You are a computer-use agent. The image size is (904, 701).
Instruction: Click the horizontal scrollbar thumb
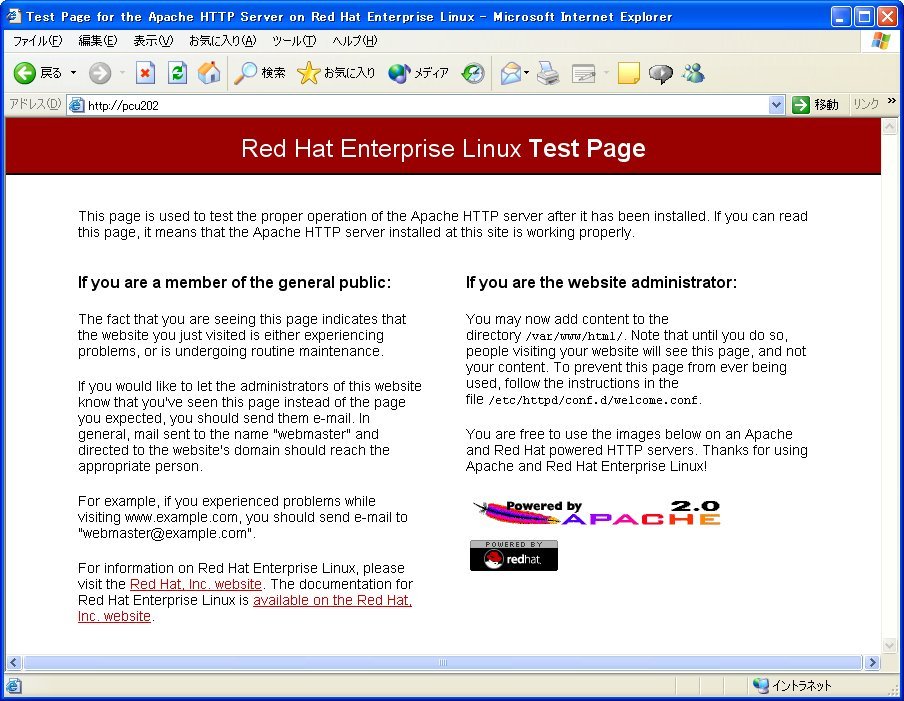coord(442,662)
